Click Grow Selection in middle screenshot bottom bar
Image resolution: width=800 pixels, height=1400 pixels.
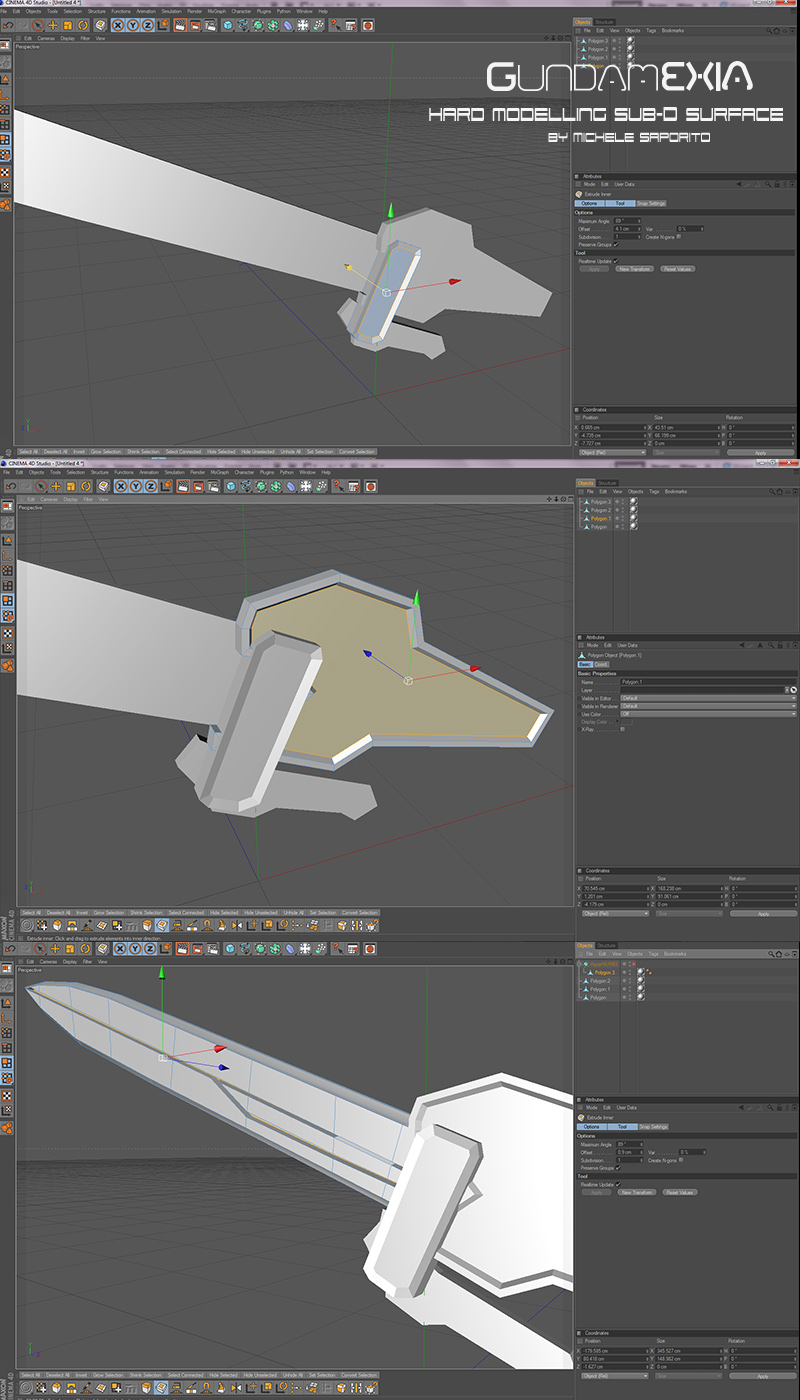coord(107,912)
